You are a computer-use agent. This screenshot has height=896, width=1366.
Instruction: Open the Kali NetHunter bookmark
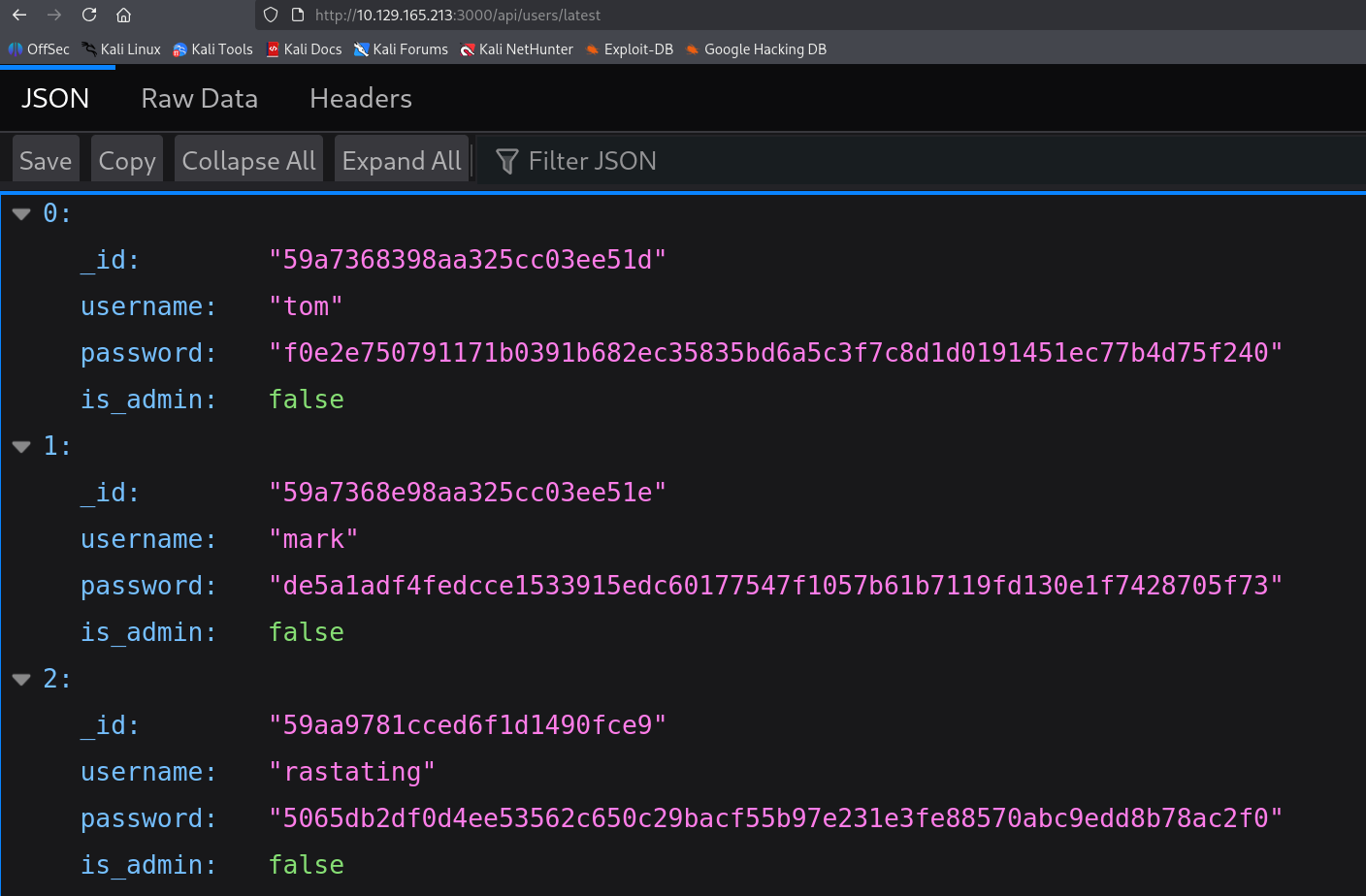click(x=517, y=48)
